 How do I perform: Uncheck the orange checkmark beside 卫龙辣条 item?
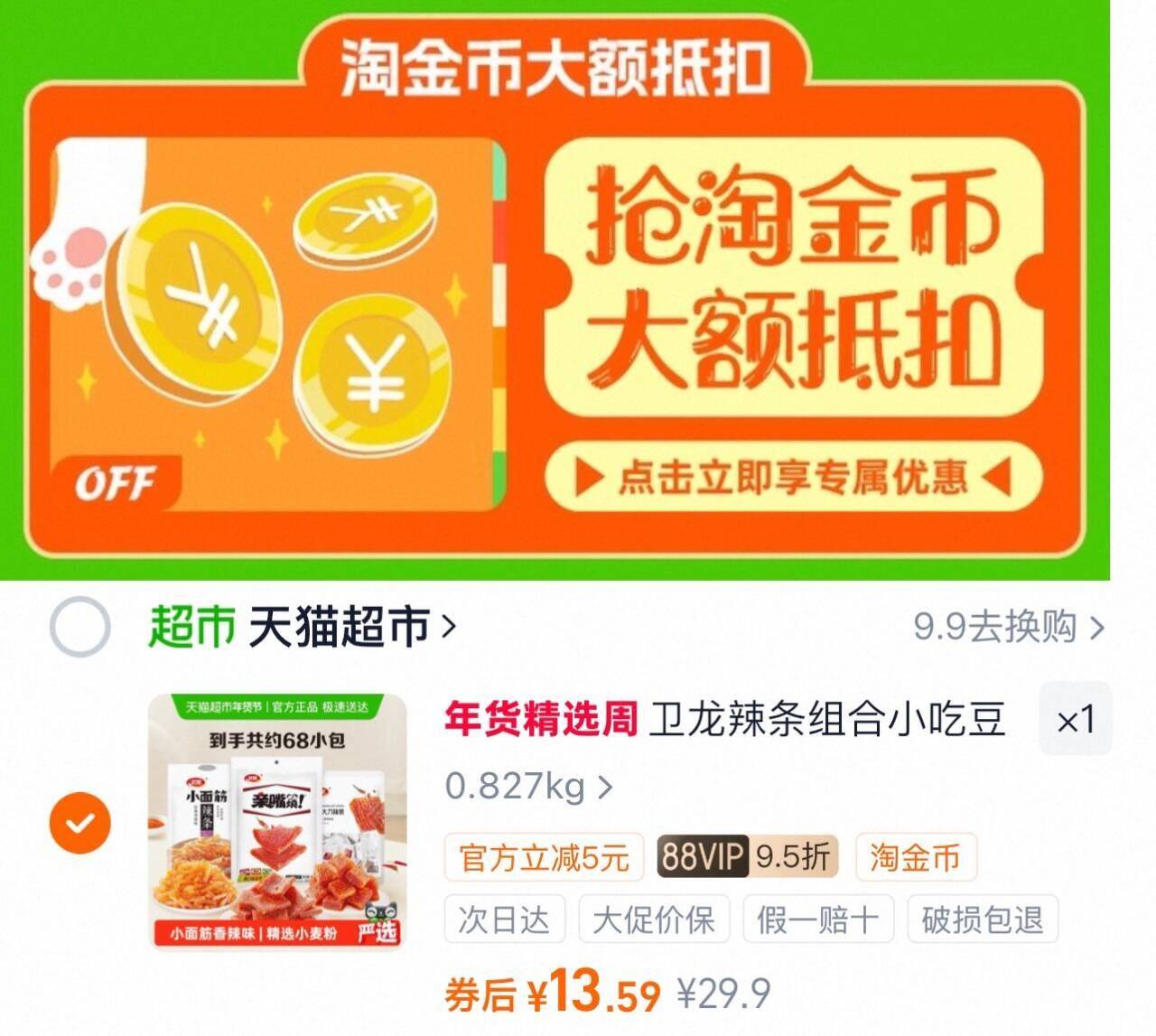(x=79, y=822)
